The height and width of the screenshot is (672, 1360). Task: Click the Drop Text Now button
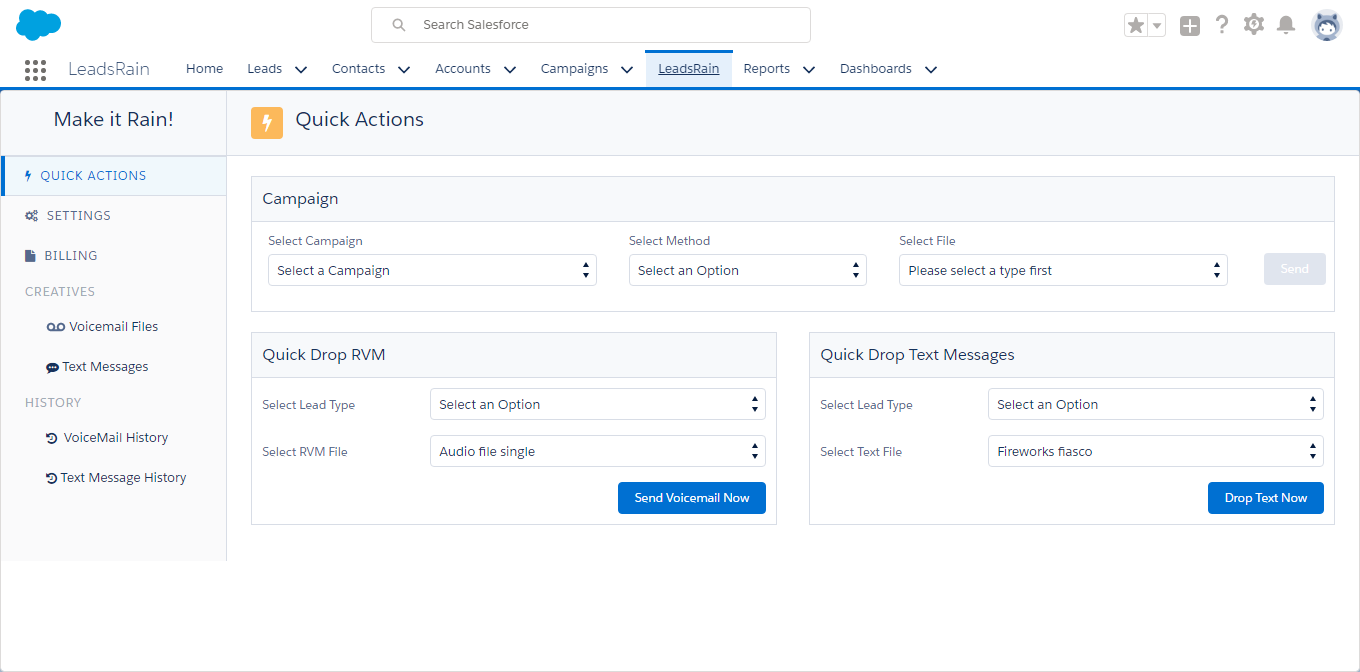pos(1266,498)
